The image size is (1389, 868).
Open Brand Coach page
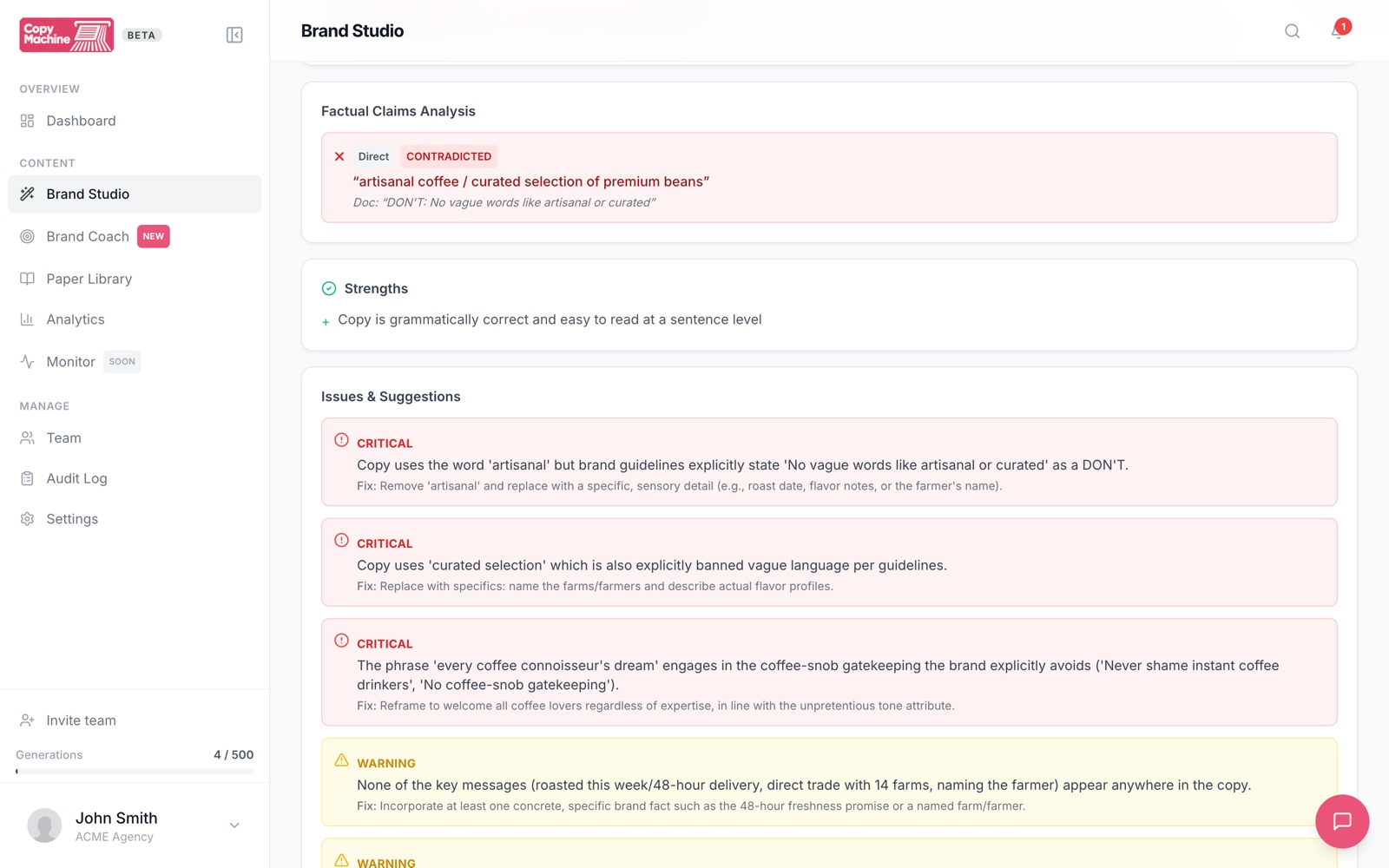[135, 236]
